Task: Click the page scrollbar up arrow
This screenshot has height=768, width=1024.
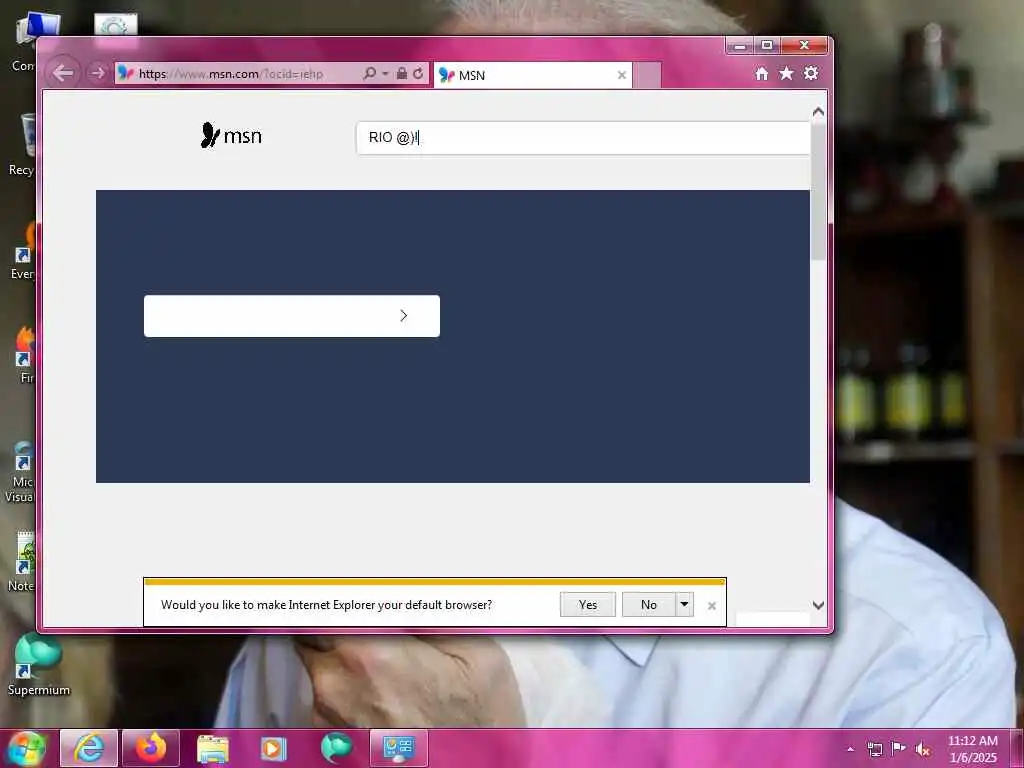Action: pyautogui.click(x=818, y=112)
